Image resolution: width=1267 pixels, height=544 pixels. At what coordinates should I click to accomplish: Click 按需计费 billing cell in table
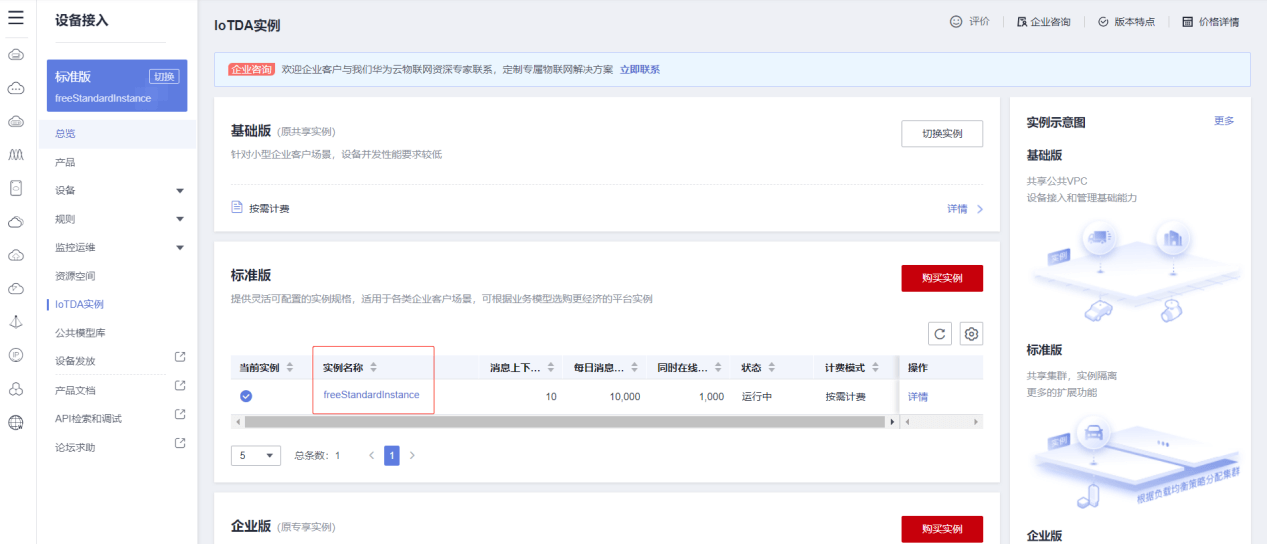tap(845, 397)
